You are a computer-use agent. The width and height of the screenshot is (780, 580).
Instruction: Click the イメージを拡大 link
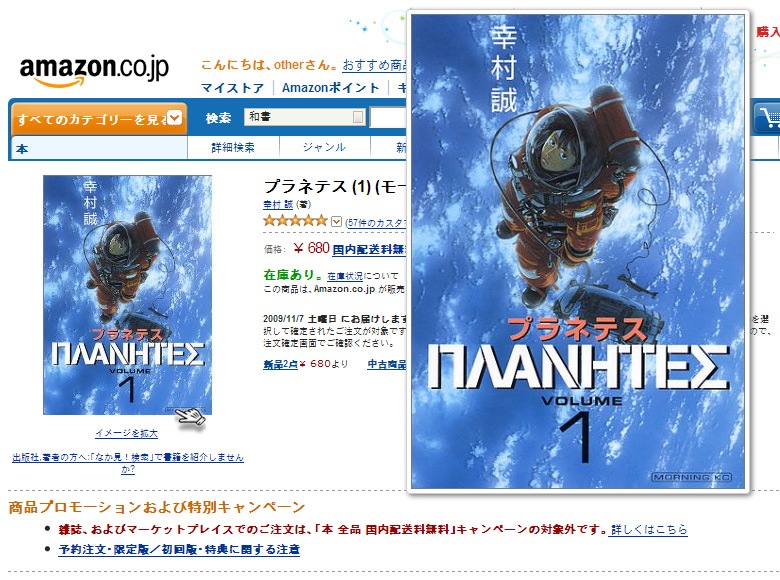127,433
